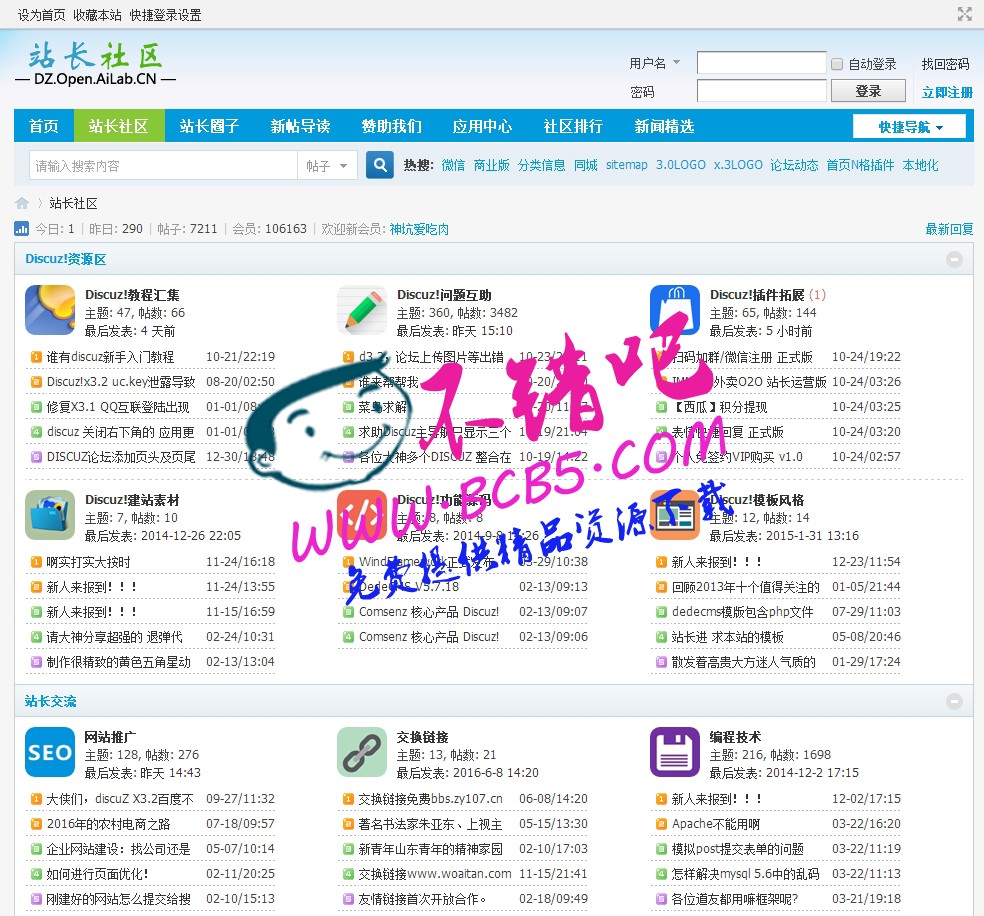Click rank 1 icon beside 谁有discuz新手入门教程
This screenshot has height=916, width=984.
coord(36,357)
